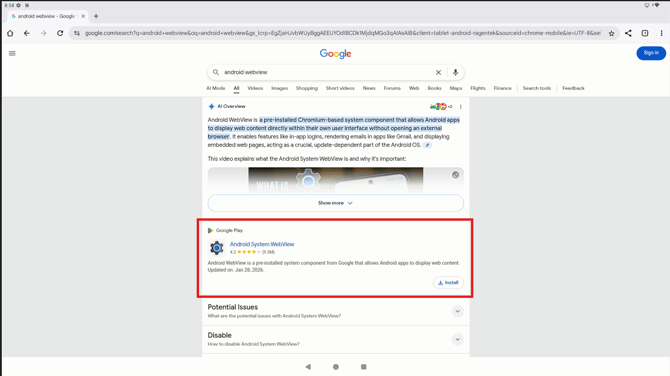670x376 pixels.
Task: Click the forward navigation arrow
Action: pyautogui.click(x=44, y=33)
